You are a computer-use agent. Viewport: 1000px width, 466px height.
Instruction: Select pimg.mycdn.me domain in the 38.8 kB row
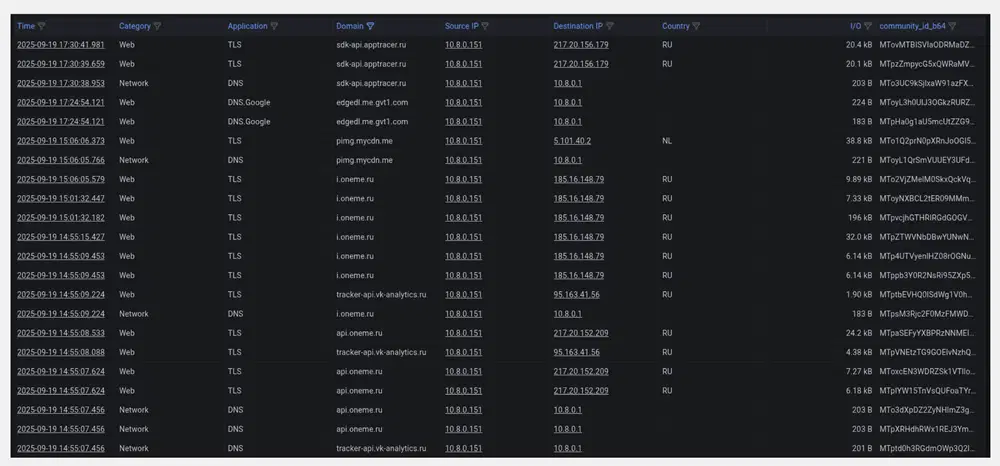pos(364,141)
